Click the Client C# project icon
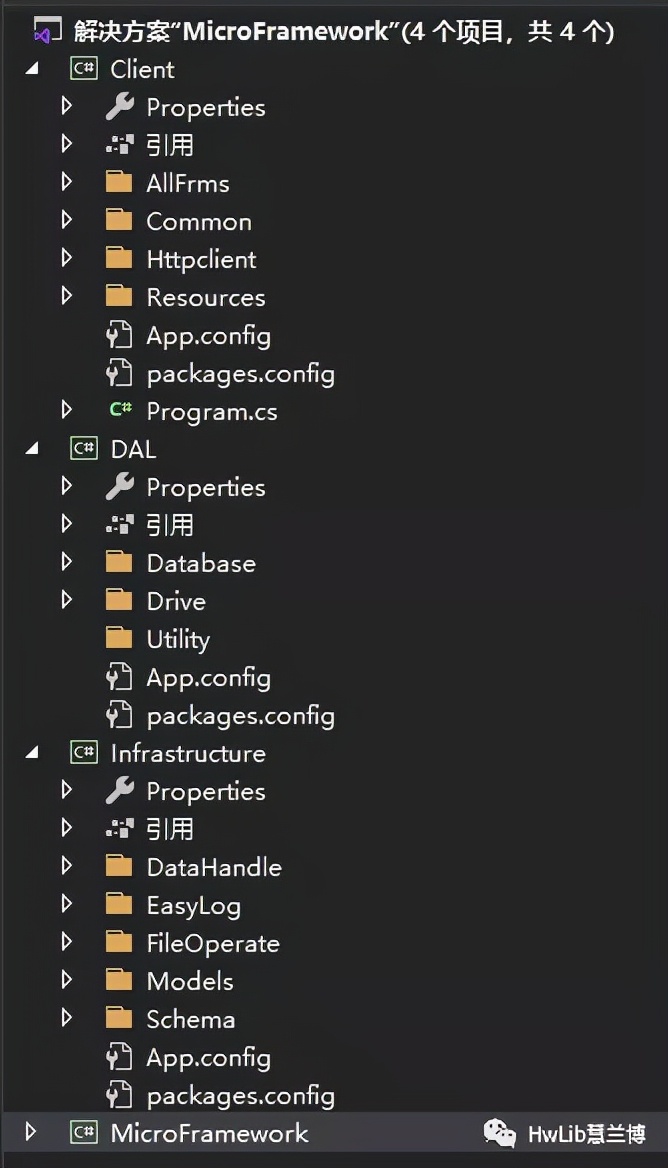The height and width of the screenshot is (1168, 668). click(84, 69)
